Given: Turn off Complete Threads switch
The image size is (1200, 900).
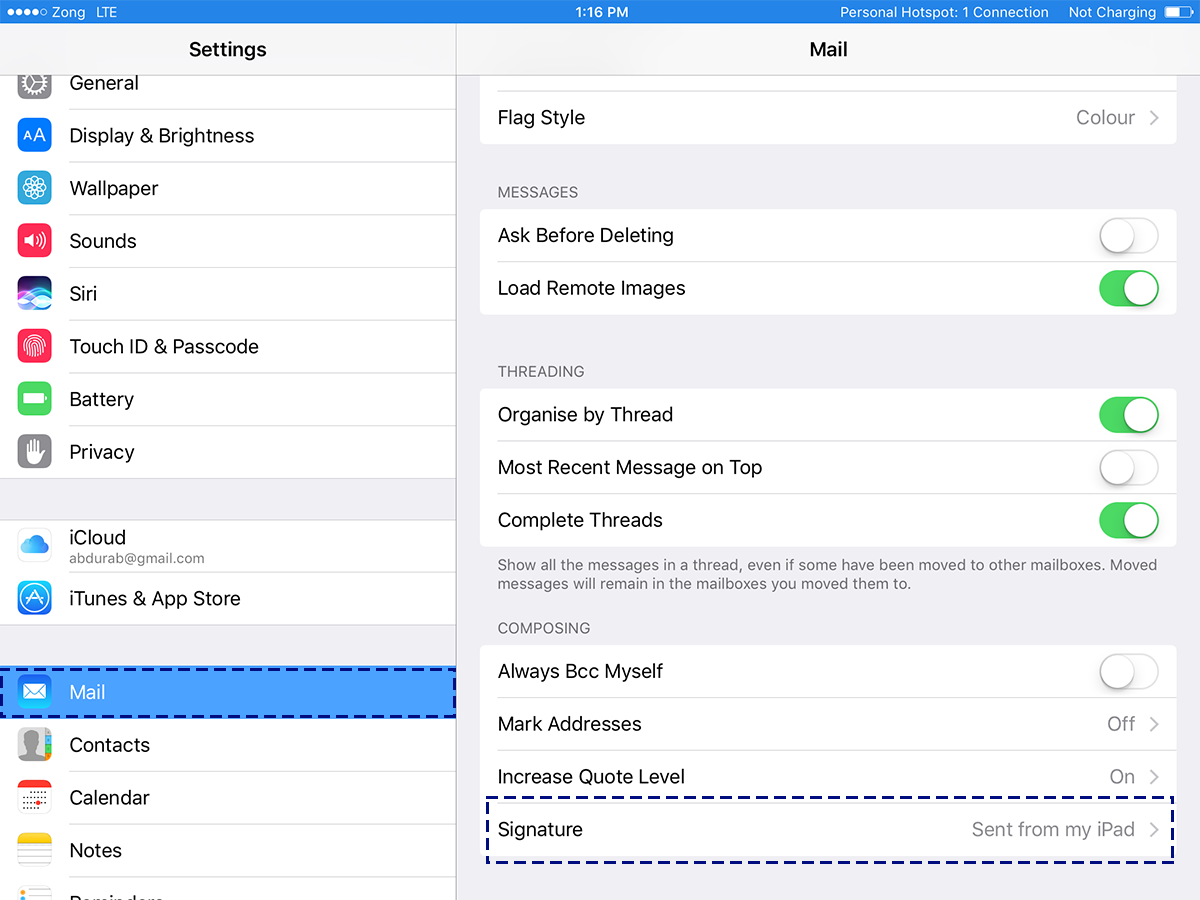Looking at the screenshot, I should pos(1129,520).
